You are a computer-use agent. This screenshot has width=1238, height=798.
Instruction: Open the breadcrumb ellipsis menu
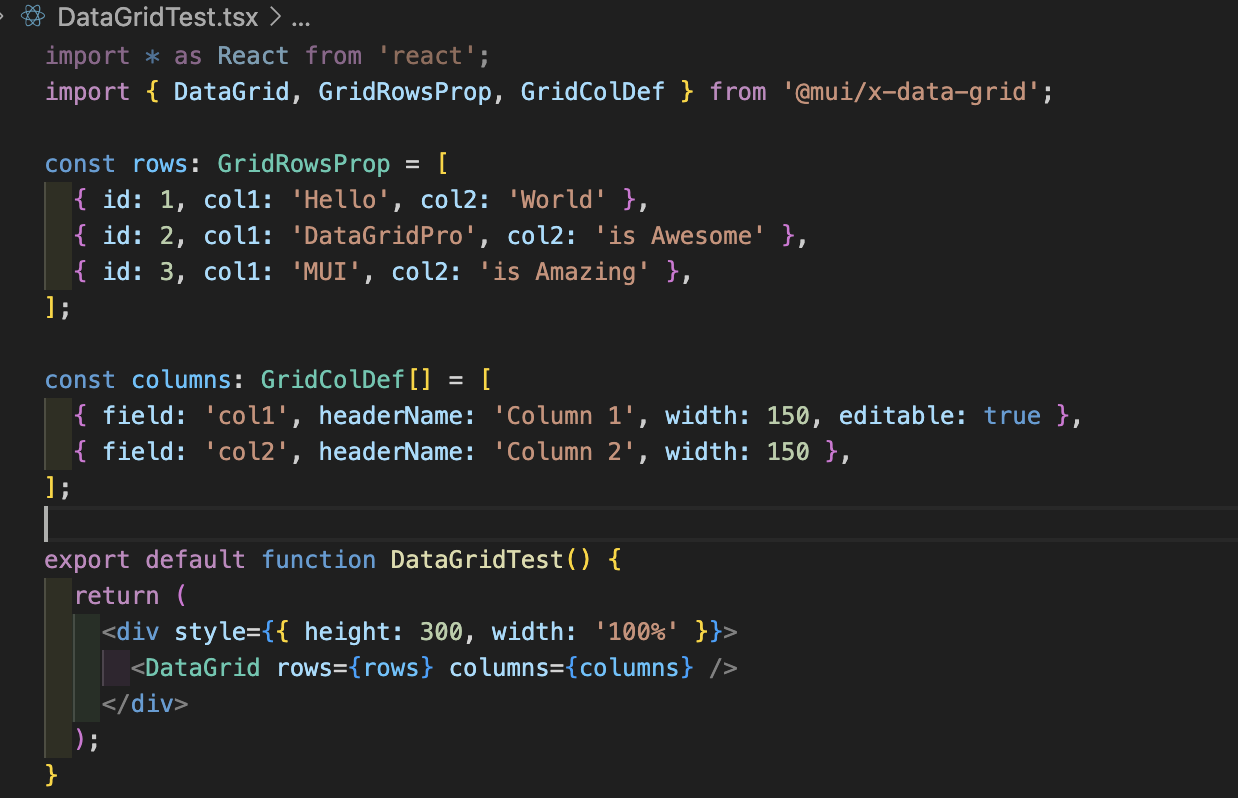coord(300,17)
